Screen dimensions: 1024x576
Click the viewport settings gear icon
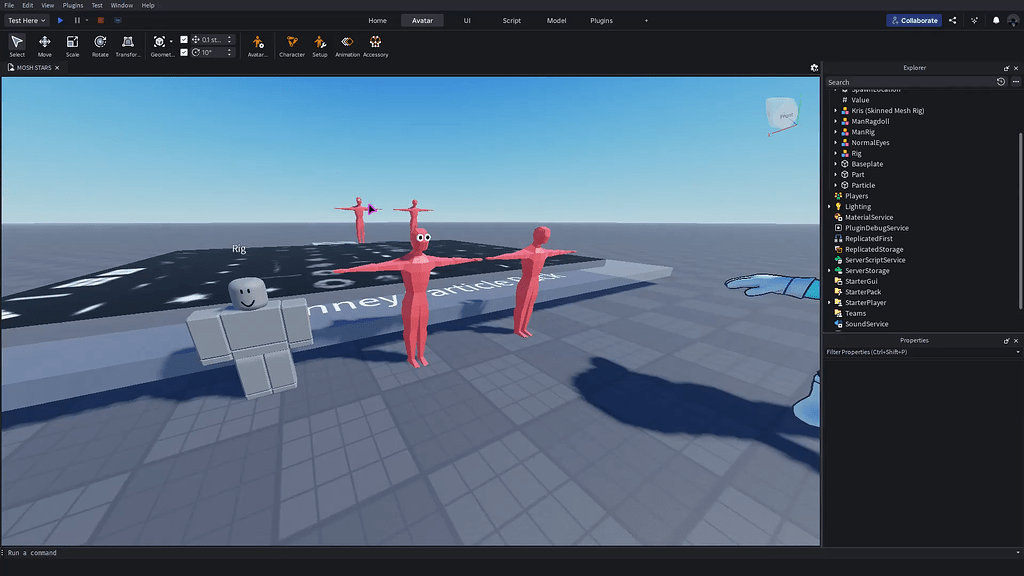[x=814, y=68]
